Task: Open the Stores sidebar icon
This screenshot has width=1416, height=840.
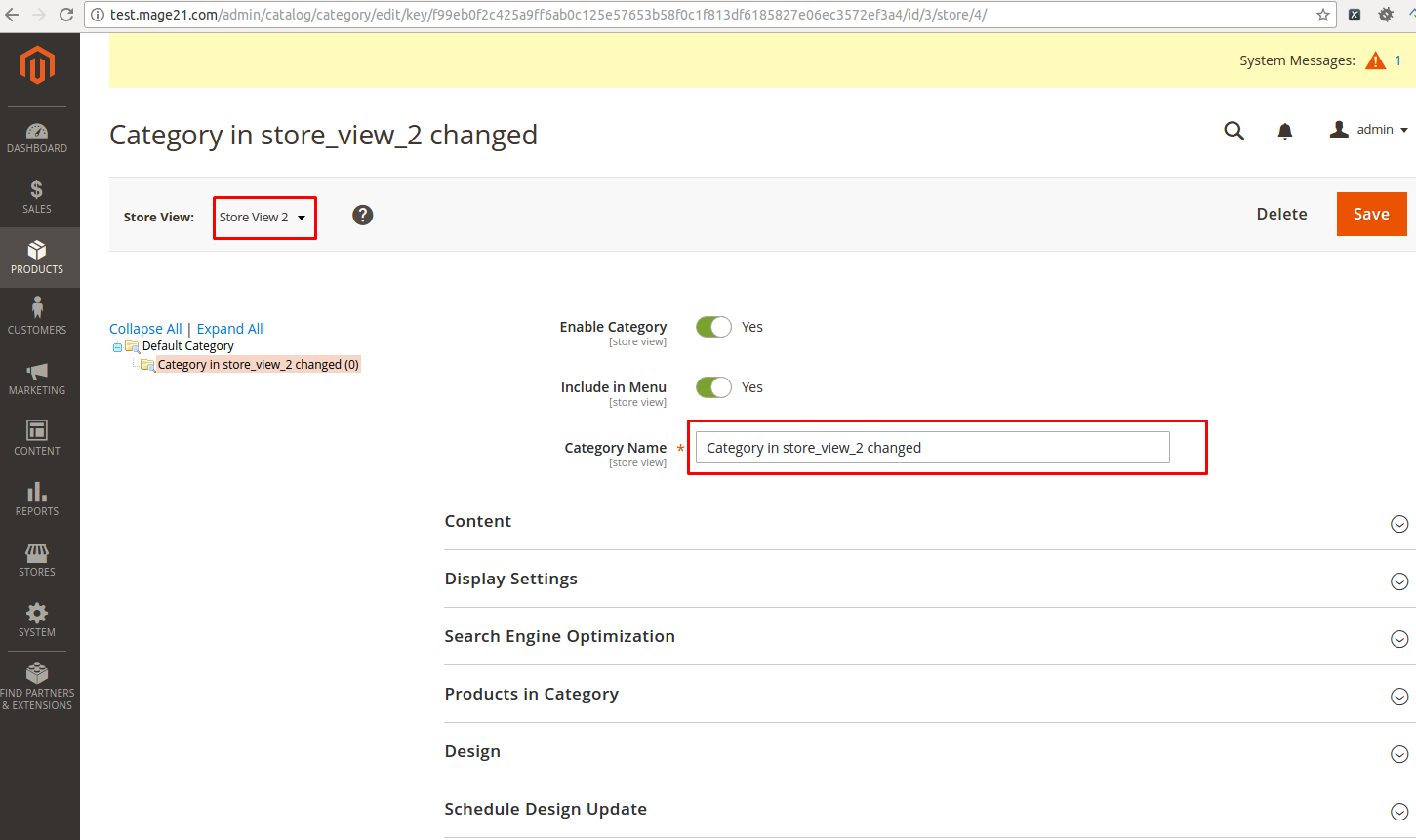Action: (x=37, y=553)
